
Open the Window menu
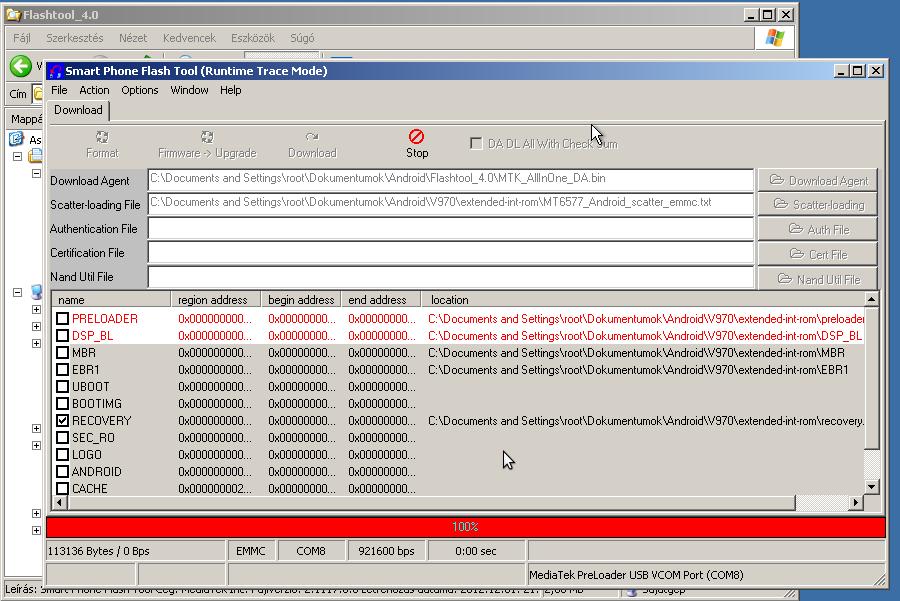(x=189, y=90)
